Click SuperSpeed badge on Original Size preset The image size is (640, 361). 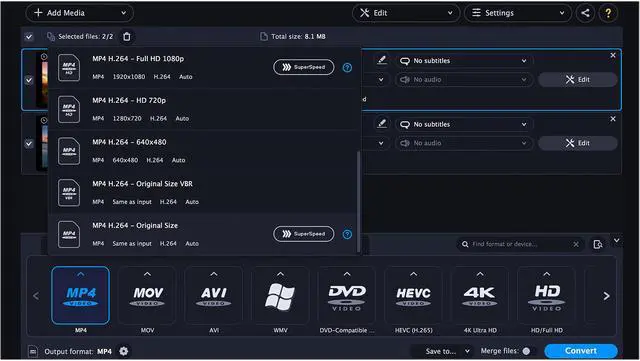coord(303,234)
